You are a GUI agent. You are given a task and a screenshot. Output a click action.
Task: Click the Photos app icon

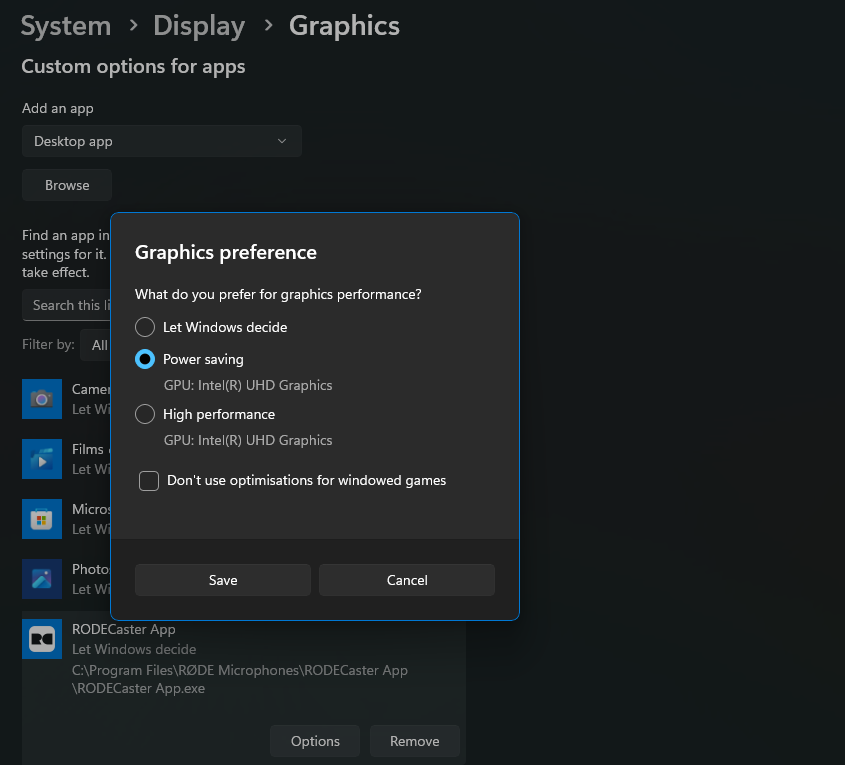coord(41,579)
